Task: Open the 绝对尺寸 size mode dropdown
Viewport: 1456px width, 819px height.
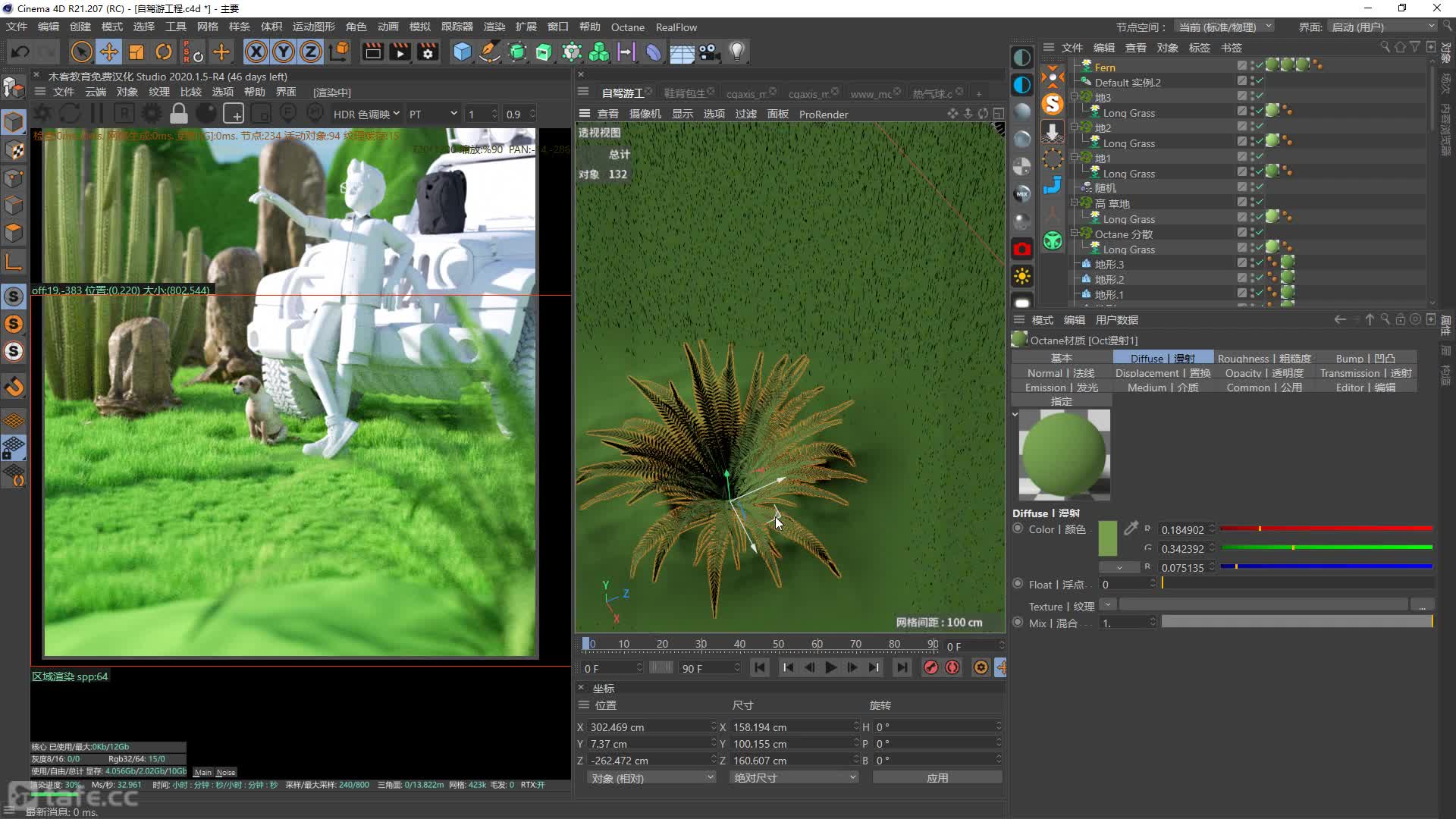Action: click(794, 777)
